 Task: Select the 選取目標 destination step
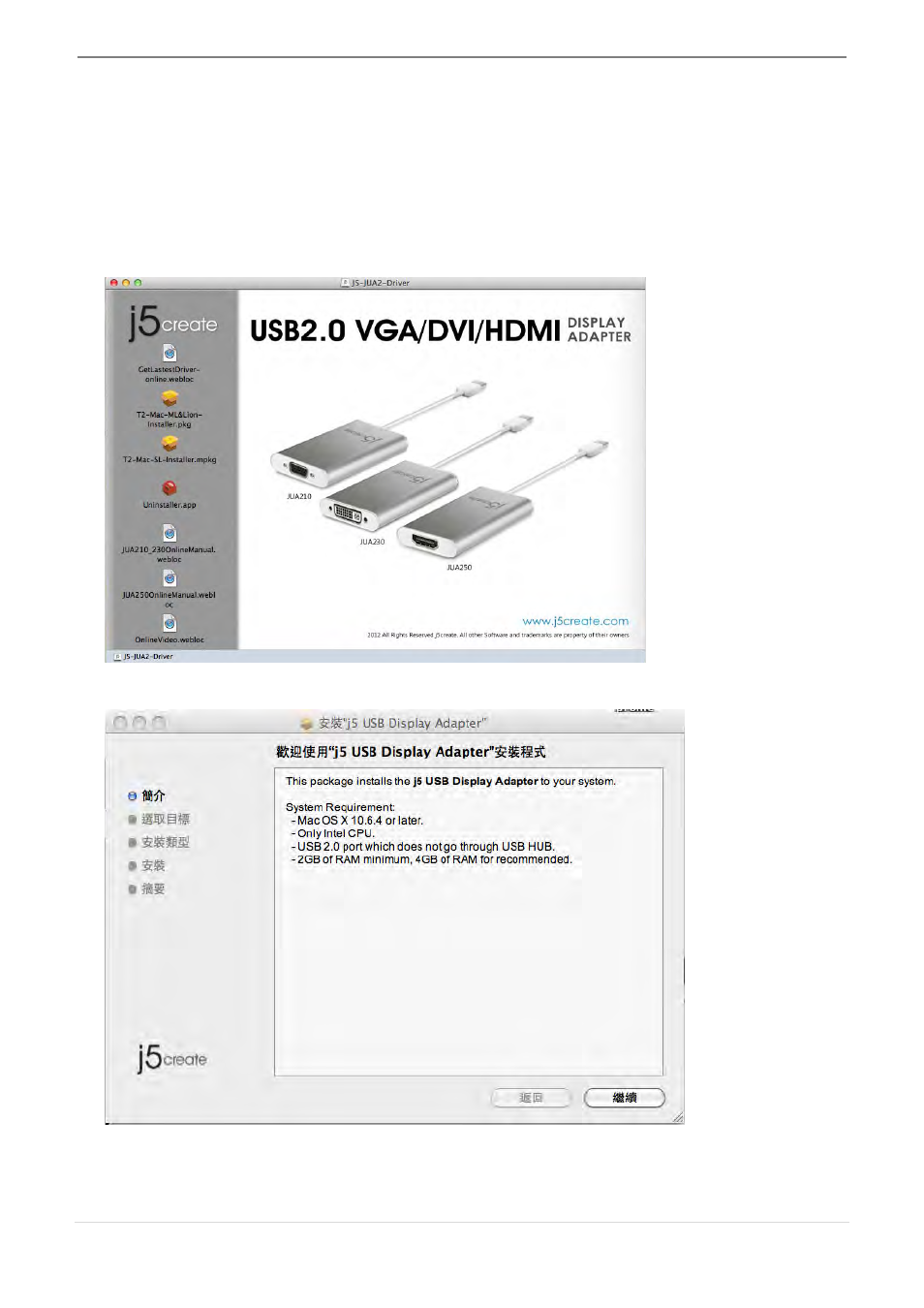(x=159, y=819)
